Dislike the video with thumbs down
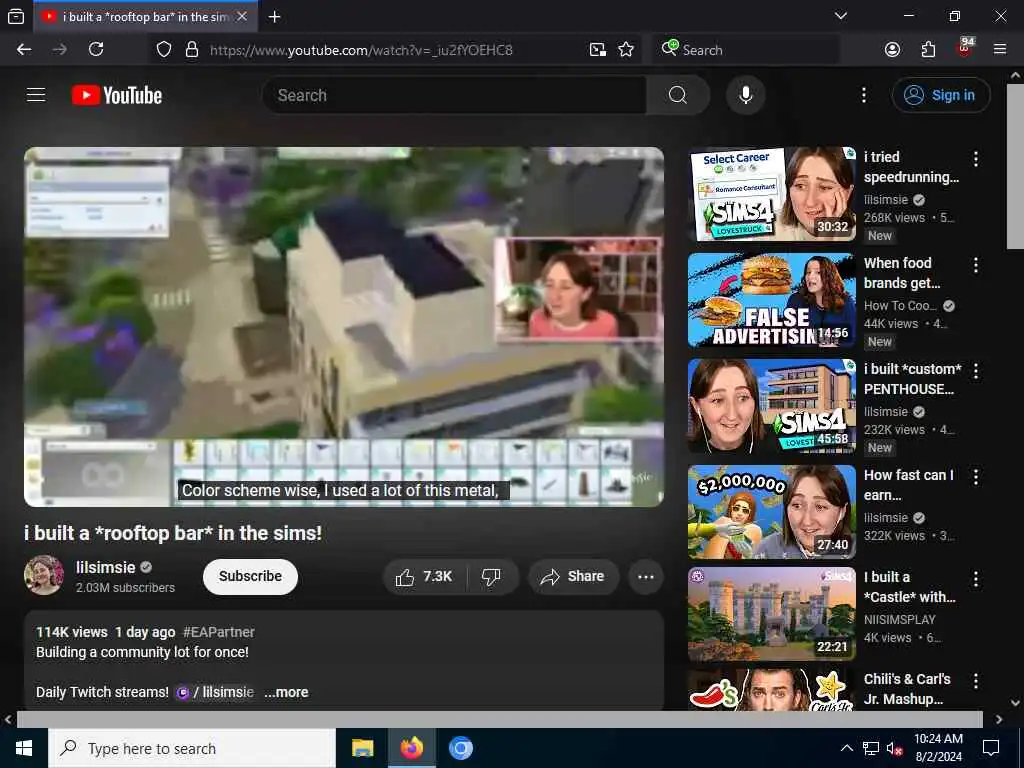The width and height of the screenshot is (1024, 768). coord(492,577)
